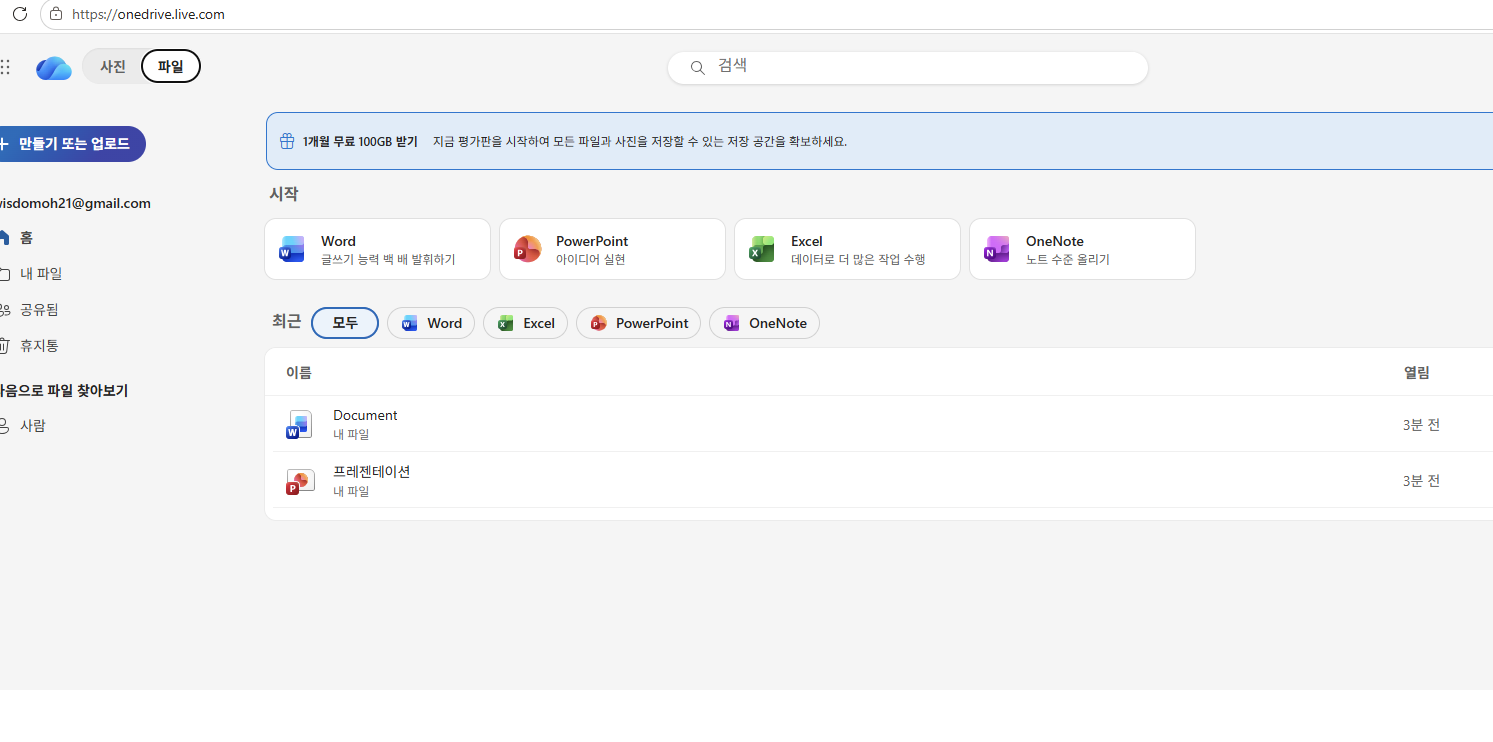
Task: Click the 3분 전 time for 프레젠테이션
Action: [1421, 481]
